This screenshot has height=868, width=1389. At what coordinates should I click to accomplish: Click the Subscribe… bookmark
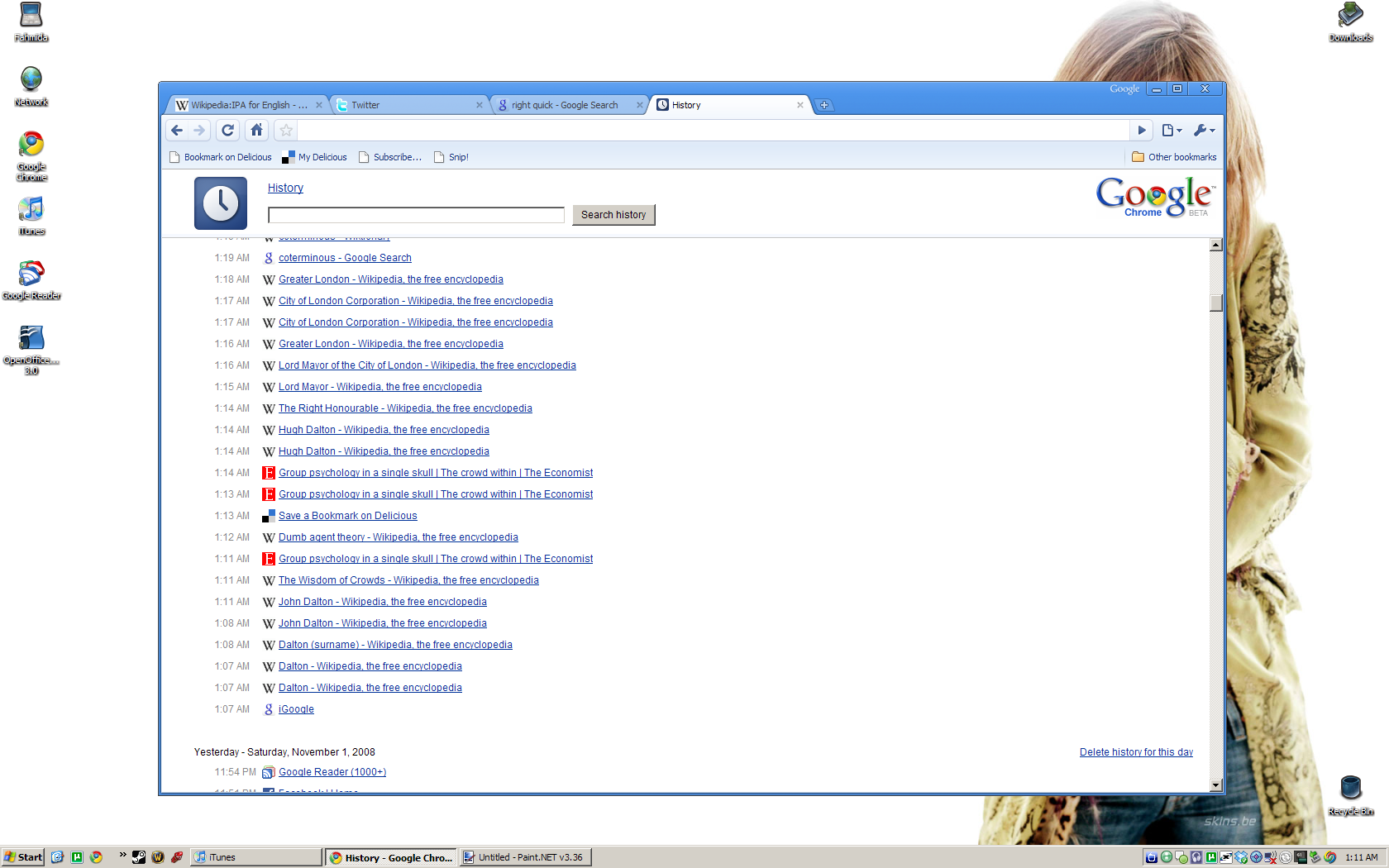(389, 157)
